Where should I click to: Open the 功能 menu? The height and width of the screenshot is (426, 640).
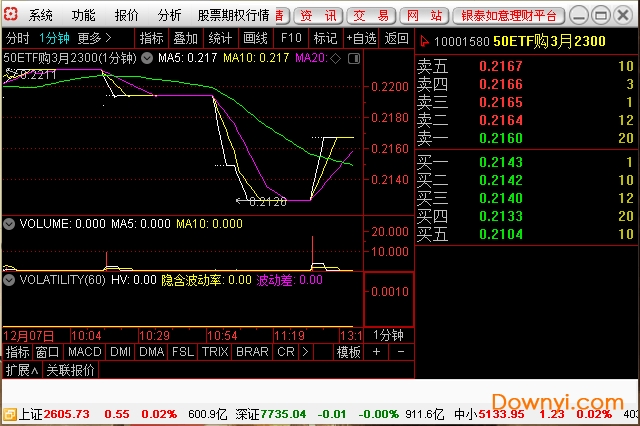coord(83,16)
